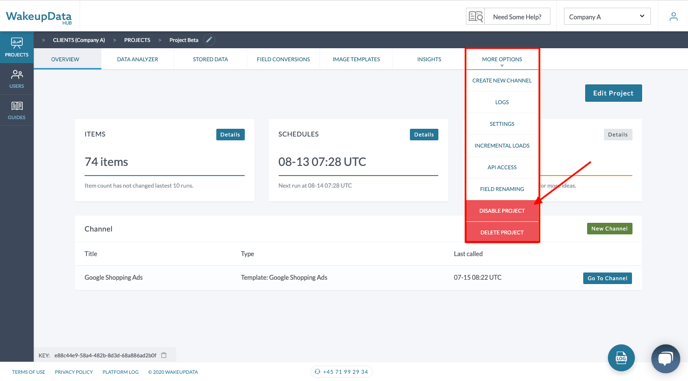Click the Type column header
Viewport: 688px width, 381px height.
pyautogui.click(x=247, y=254)
